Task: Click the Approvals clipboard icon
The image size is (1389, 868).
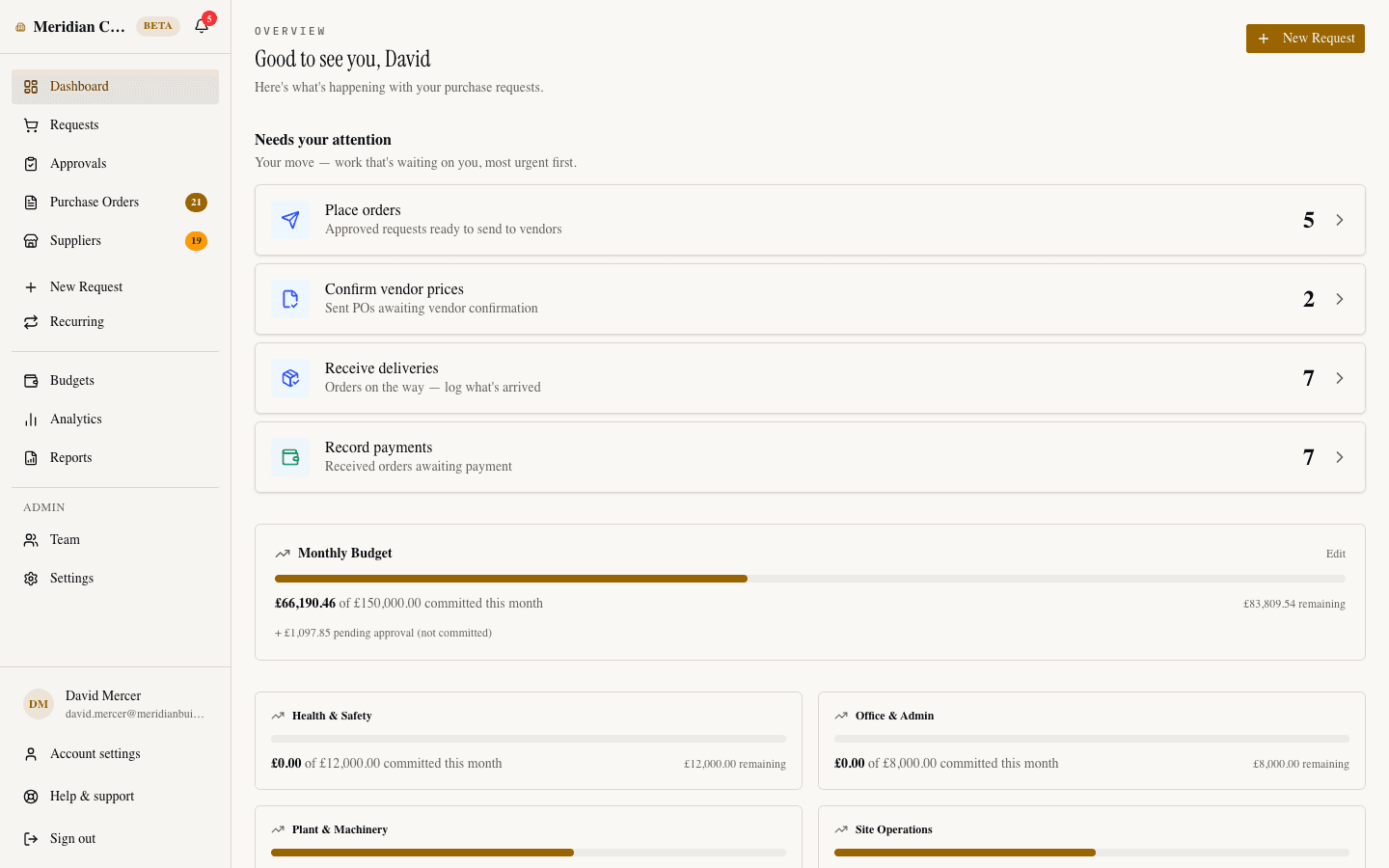Action: pos(31,164)
